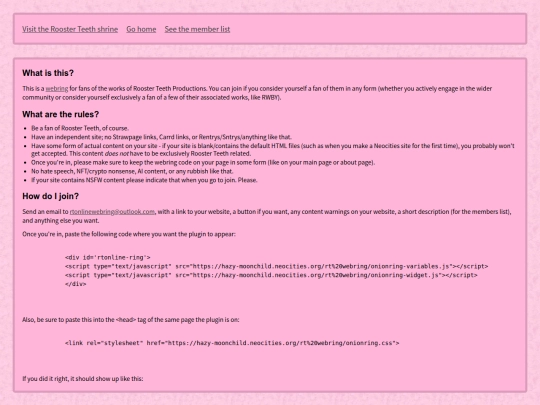Open the See the member list link

(x=197, y=29)
